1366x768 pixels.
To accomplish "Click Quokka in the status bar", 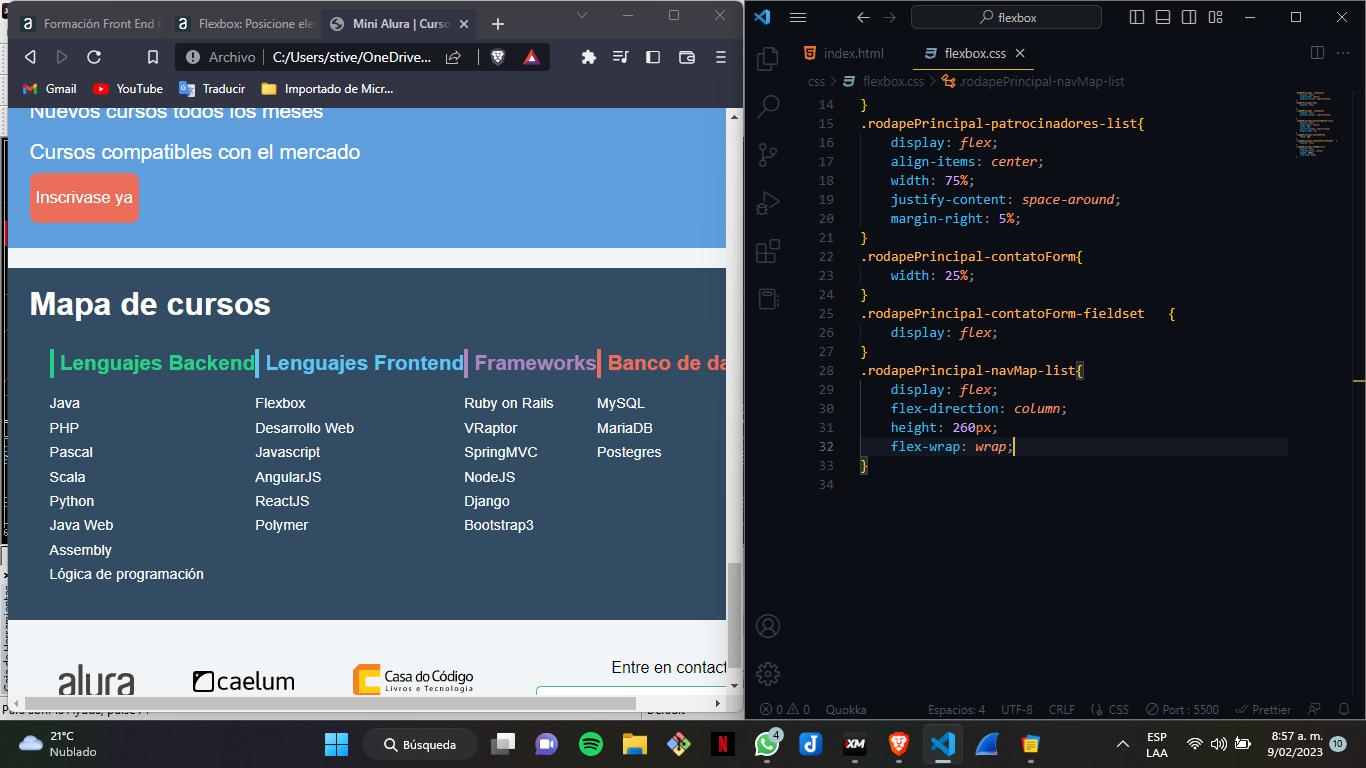I will click(846, 709).
